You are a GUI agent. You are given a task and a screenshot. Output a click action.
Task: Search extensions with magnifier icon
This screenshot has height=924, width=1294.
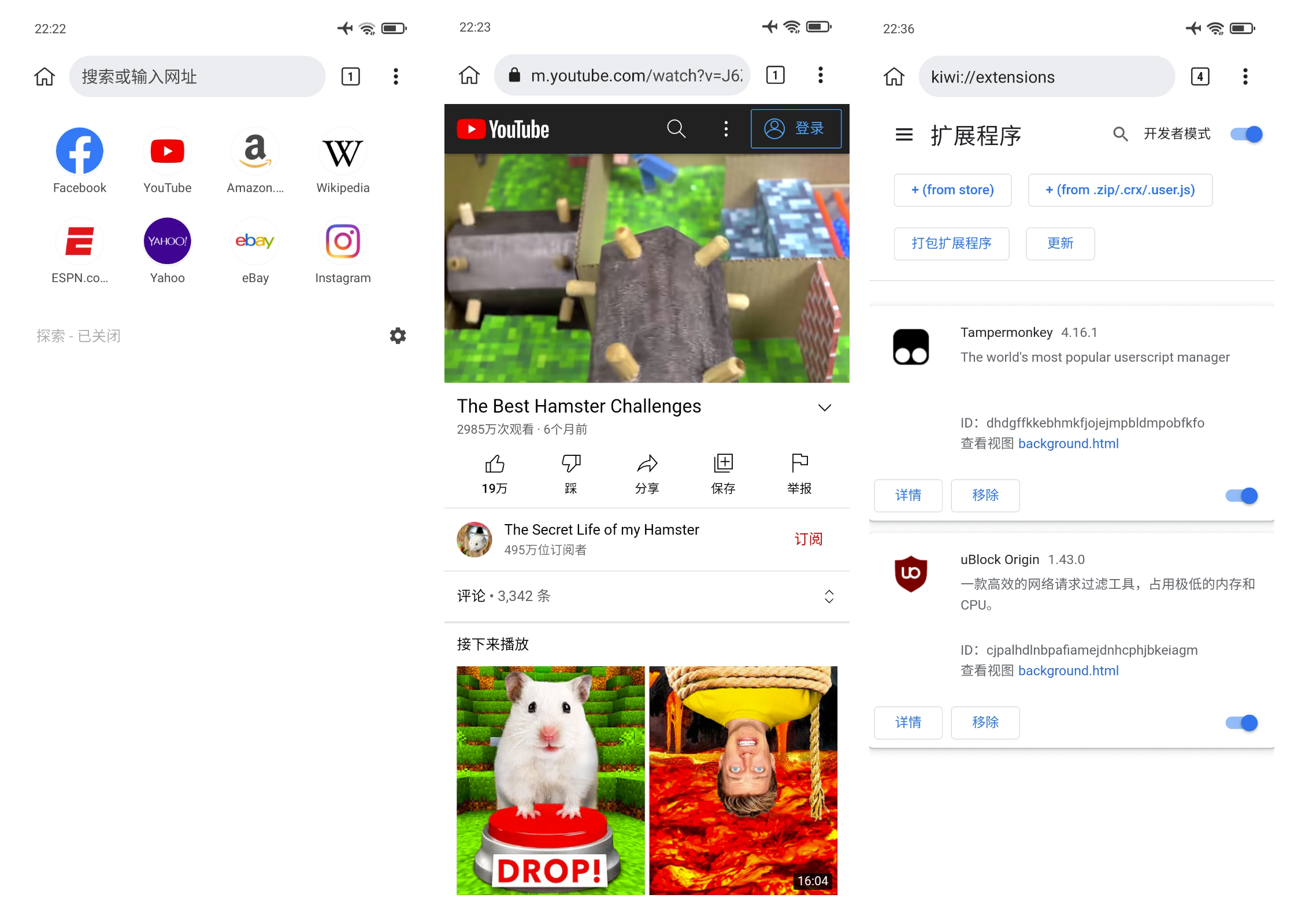pyautogui.click(x=1120, y=134)
